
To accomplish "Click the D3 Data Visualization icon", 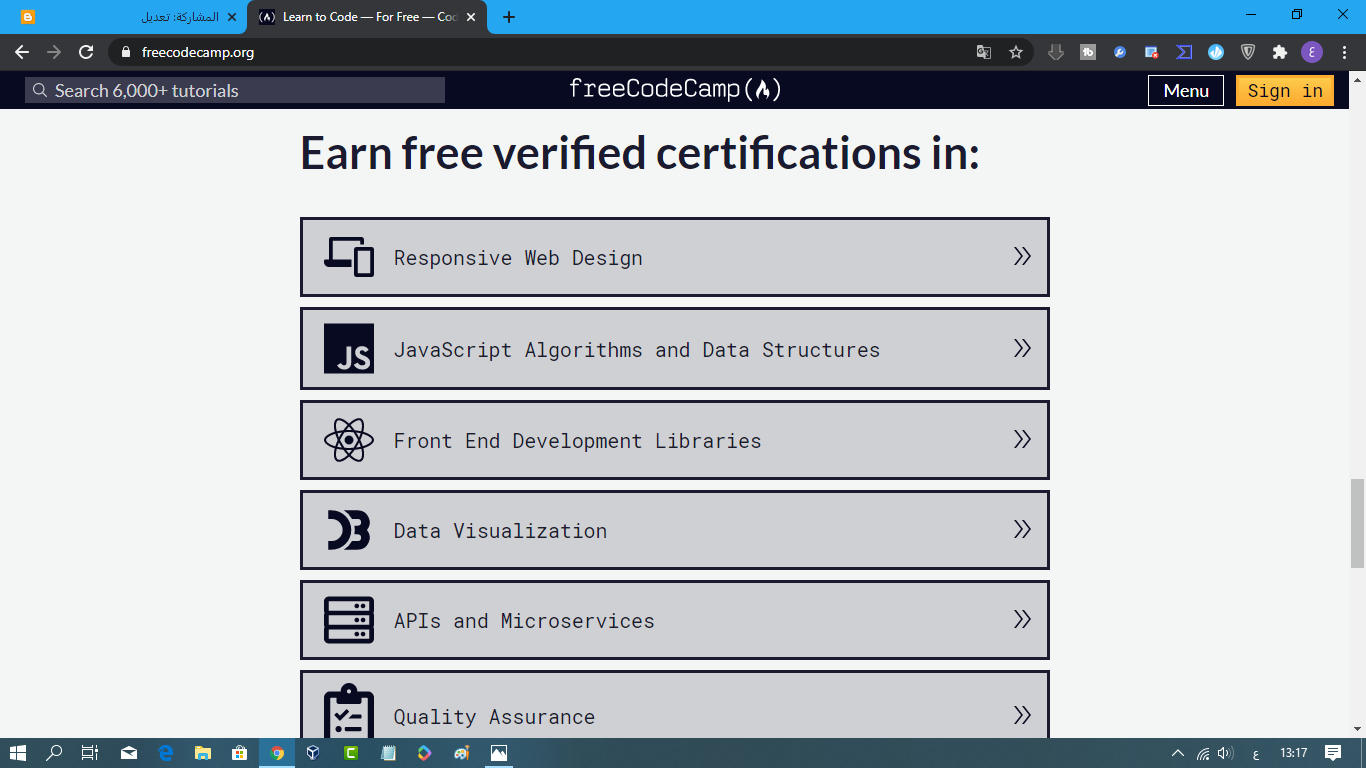I will click(349, 530).
